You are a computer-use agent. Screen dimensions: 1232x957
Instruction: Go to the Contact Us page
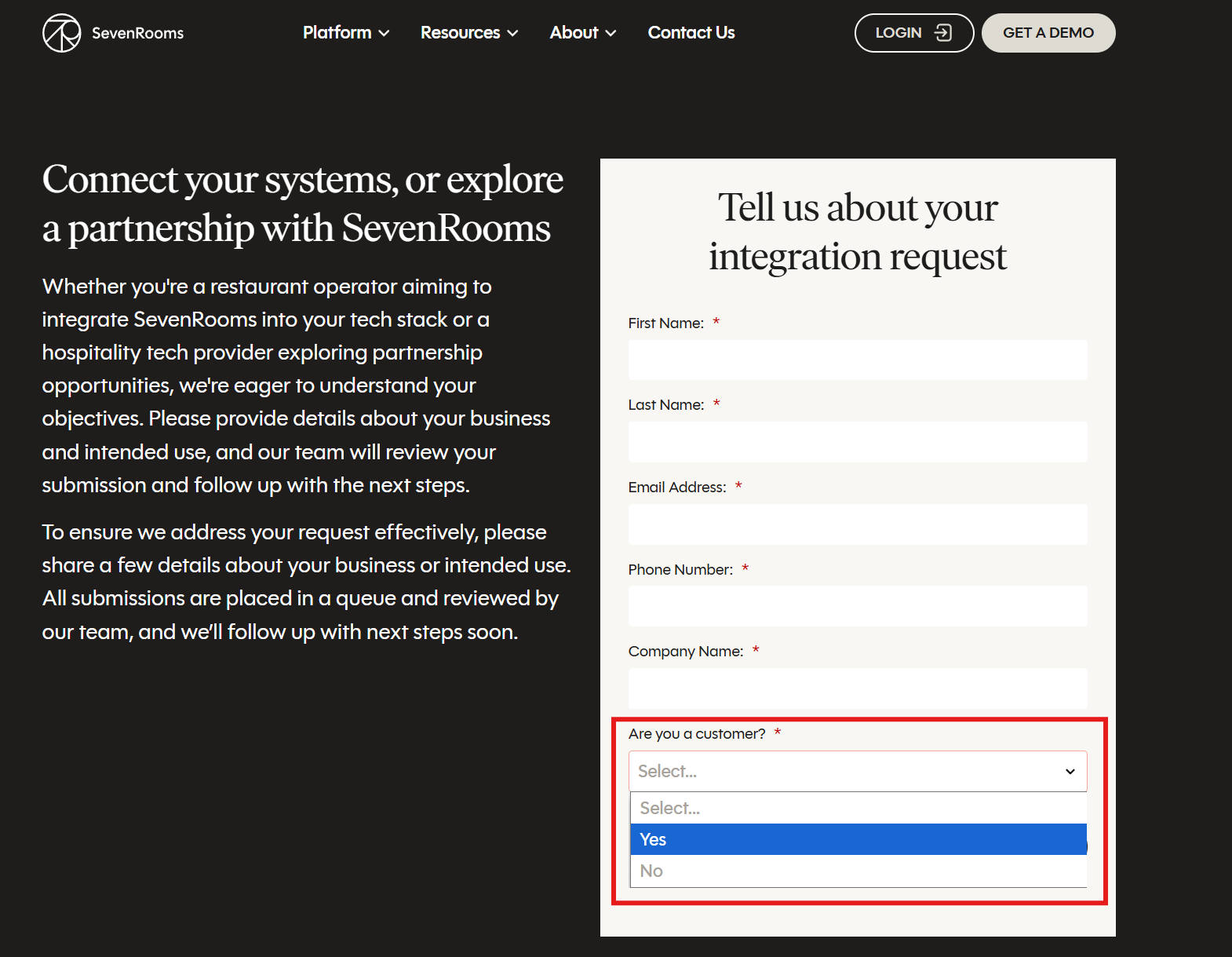(x=691, y=33)
